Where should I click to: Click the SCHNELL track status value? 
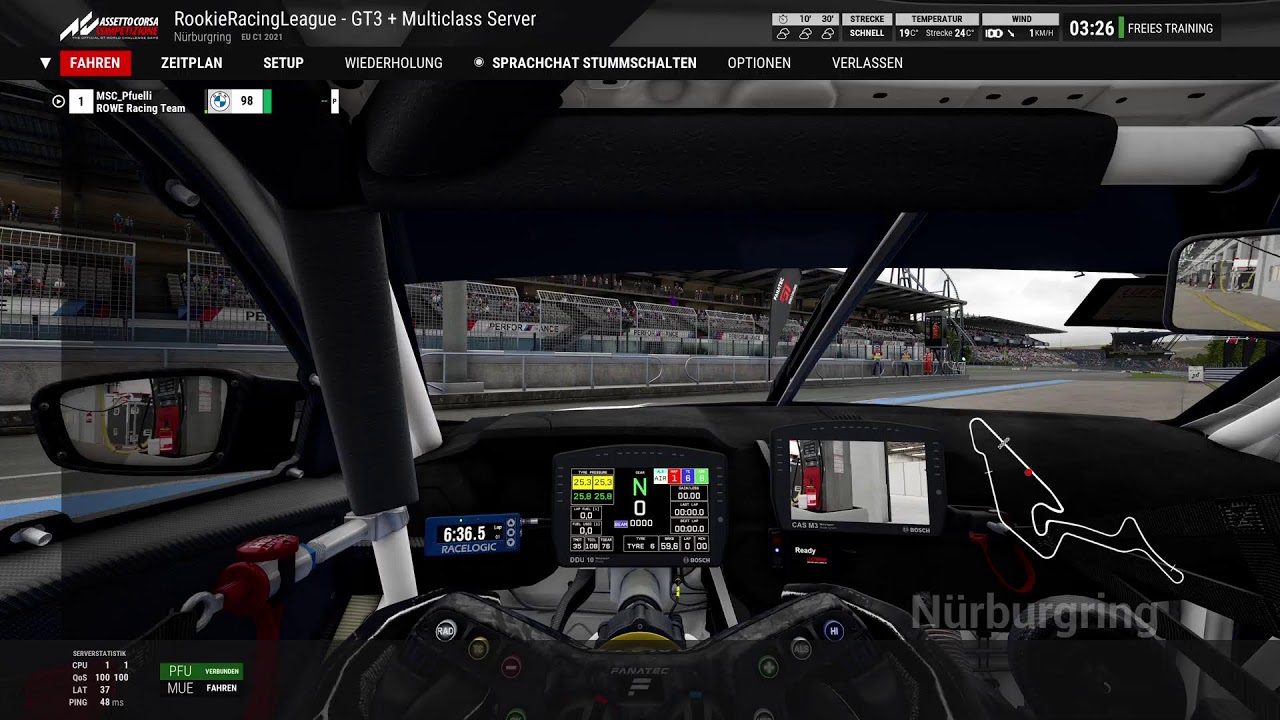coord(866,33)
